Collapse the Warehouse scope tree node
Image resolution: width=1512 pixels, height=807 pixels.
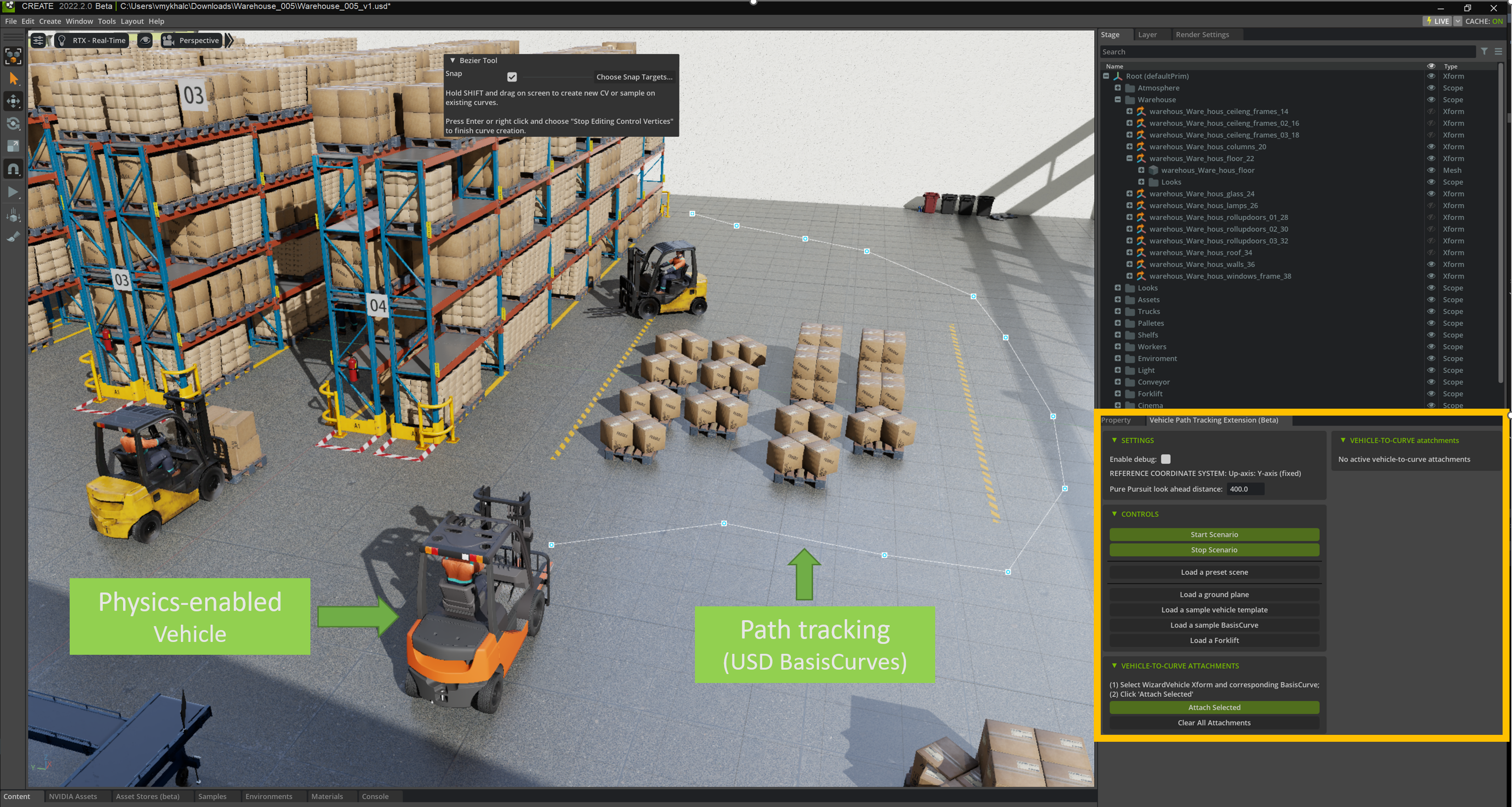[x=1118, y=100]
